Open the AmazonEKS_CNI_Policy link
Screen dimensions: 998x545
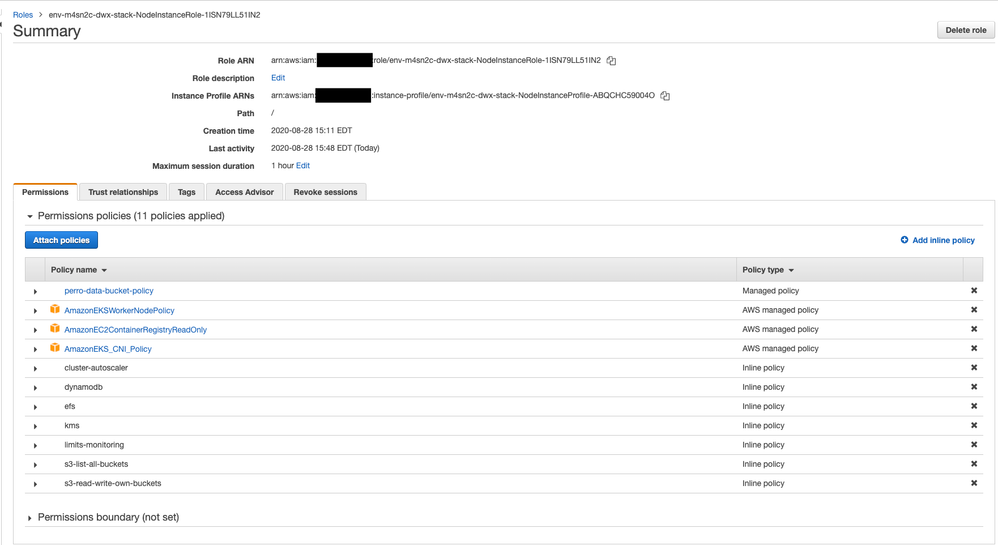(108, 348)
